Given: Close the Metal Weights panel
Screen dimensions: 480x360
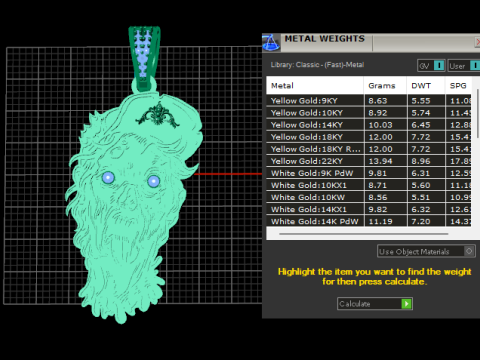Looking at the screenshot, I should (x=477, y=42).
